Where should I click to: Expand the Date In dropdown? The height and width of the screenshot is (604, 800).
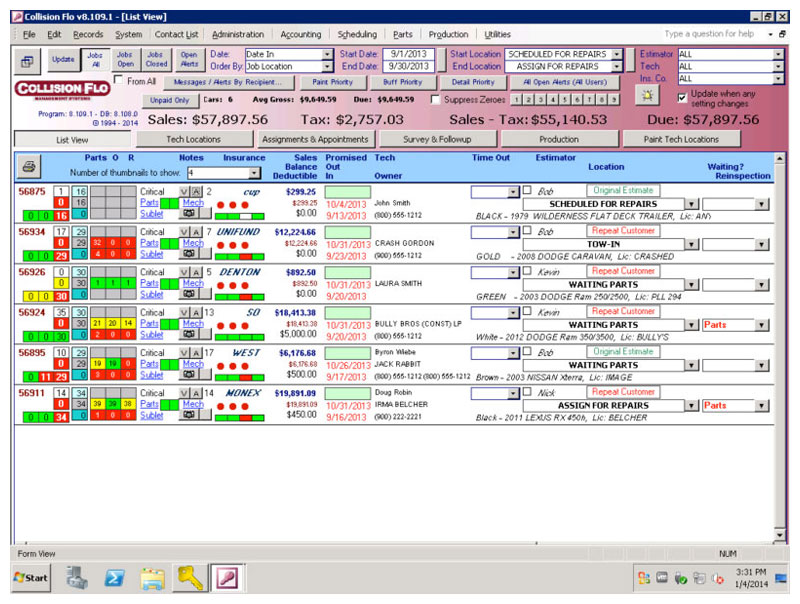coord(328,54)
